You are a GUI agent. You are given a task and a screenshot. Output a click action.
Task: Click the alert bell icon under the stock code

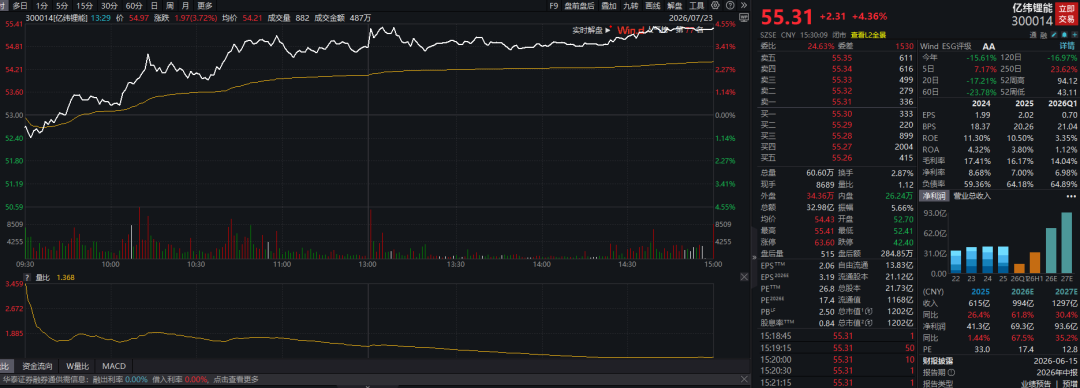1064,34
